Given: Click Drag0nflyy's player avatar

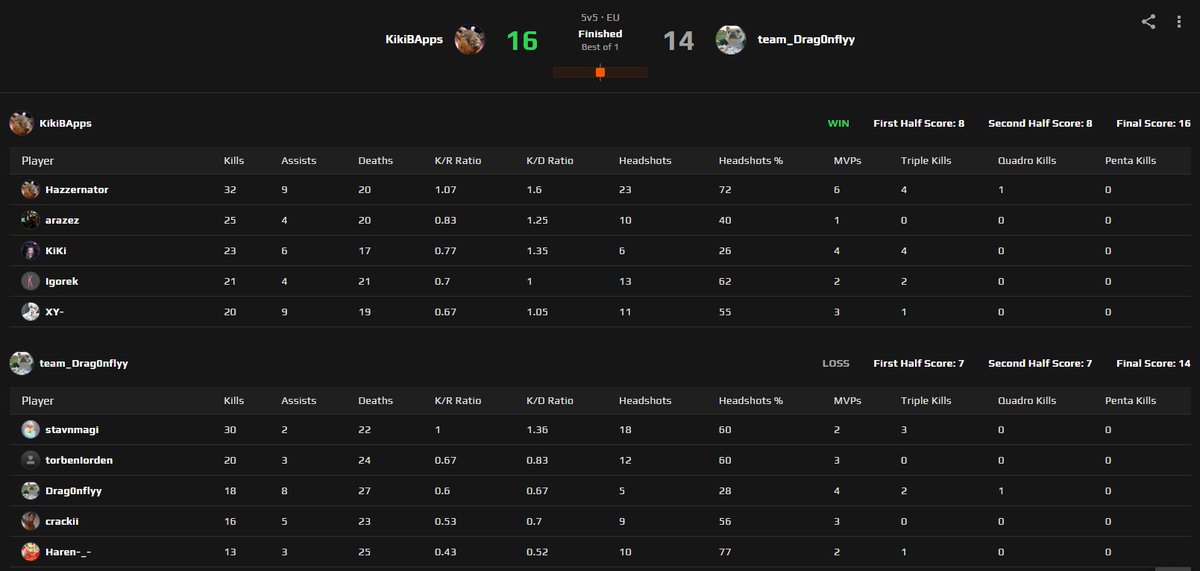Looking at the screenshot, I should click(31, 490).
